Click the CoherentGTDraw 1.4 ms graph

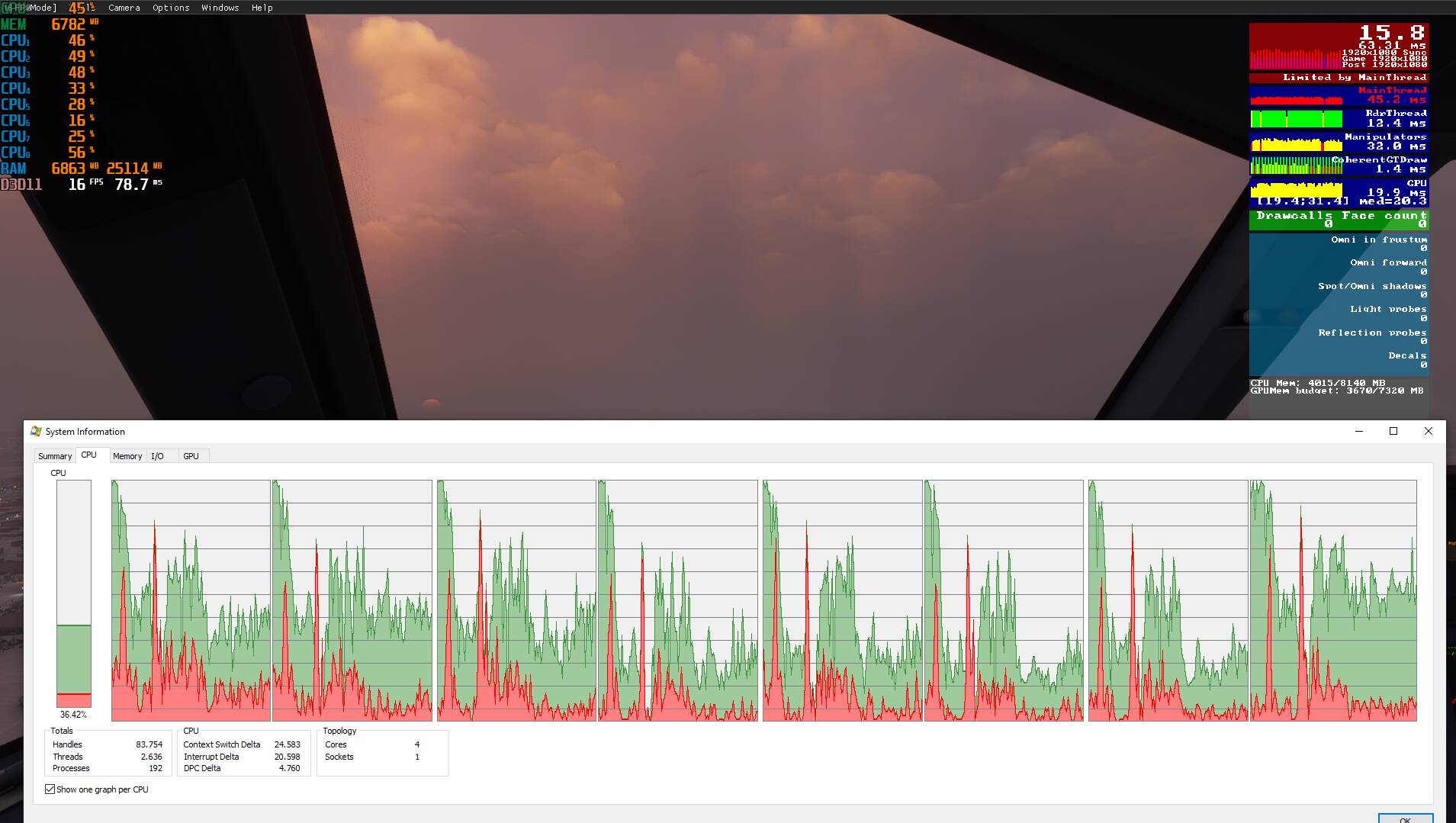(x=1339, y=165)
